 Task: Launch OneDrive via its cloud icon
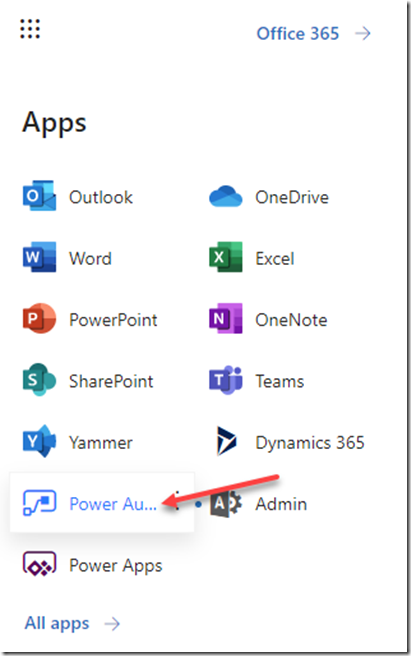tap(226, 197)
